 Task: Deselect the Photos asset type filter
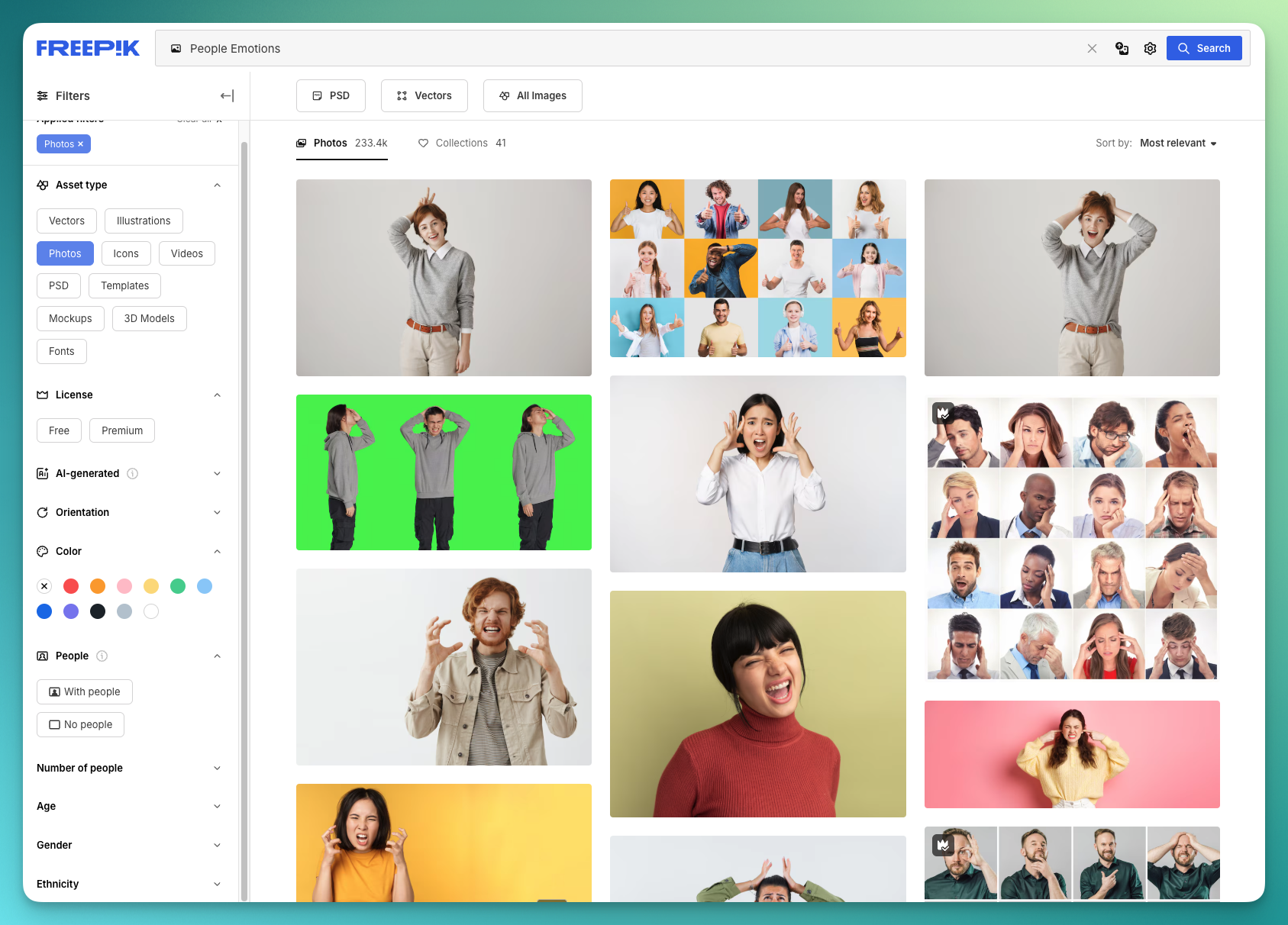[65, 253]
